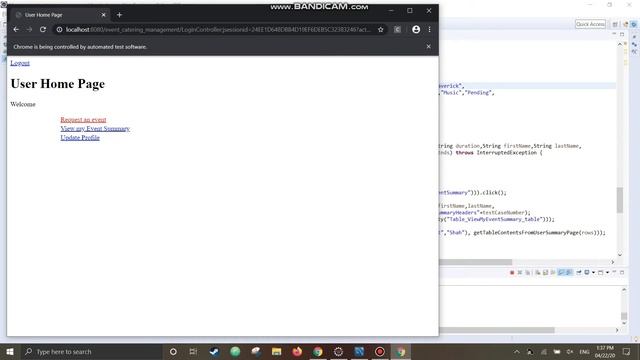Open the Chrome profile avatar icon
The image size is (640, 360).
coord(416,29)
